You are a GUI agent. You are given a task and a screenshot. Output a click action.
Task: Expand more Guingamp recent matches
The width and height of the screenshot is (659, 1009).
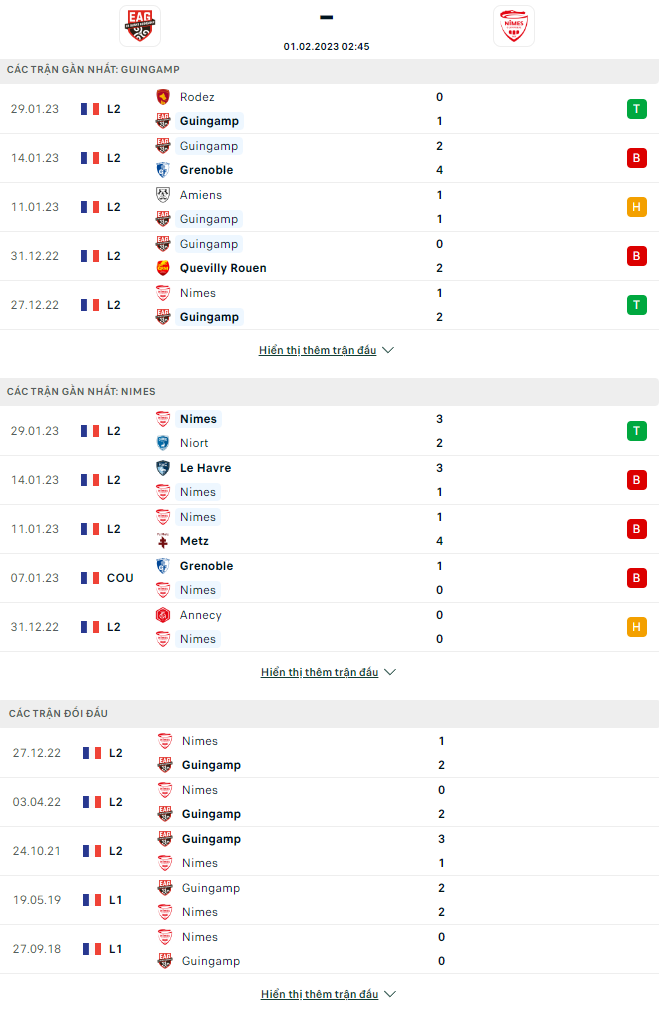tap(326, 350)
